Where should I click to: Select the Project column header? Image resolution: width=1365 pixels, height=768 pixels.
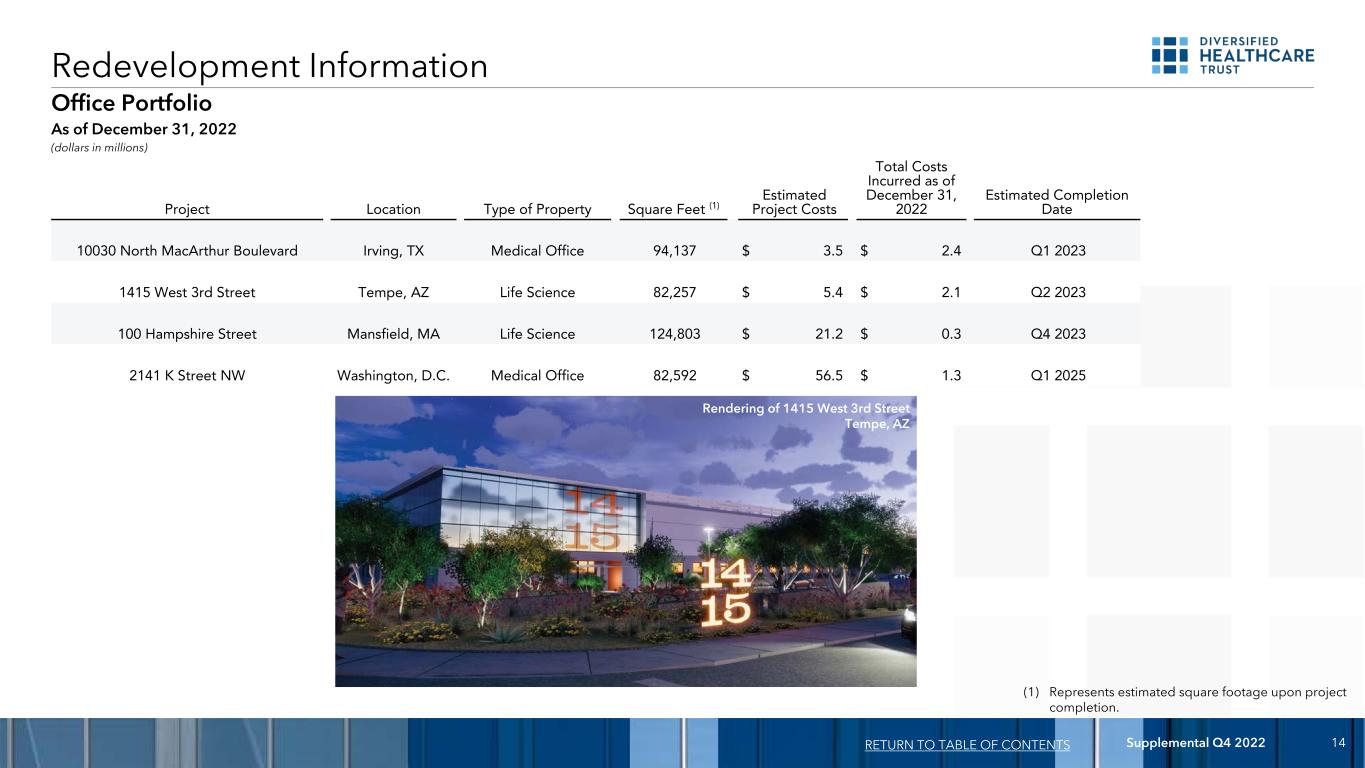click(187, 209)
